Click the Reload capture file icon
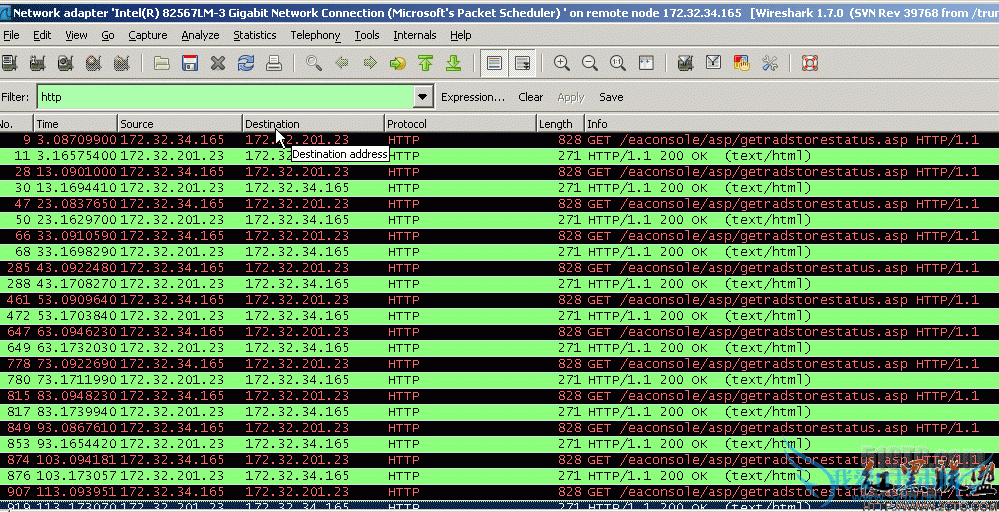Image resolution: width=999 pixels, height=512 pixels. point(245,63)
